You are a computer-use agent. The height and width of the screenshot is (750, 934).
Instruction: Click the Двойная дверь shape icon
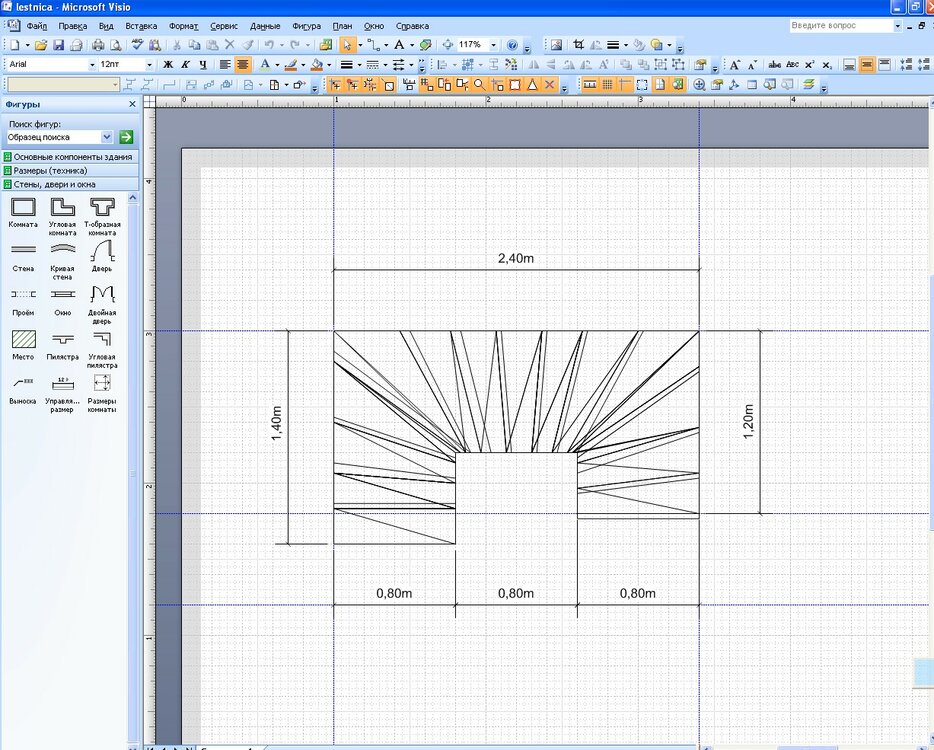[x=102, y=294]
